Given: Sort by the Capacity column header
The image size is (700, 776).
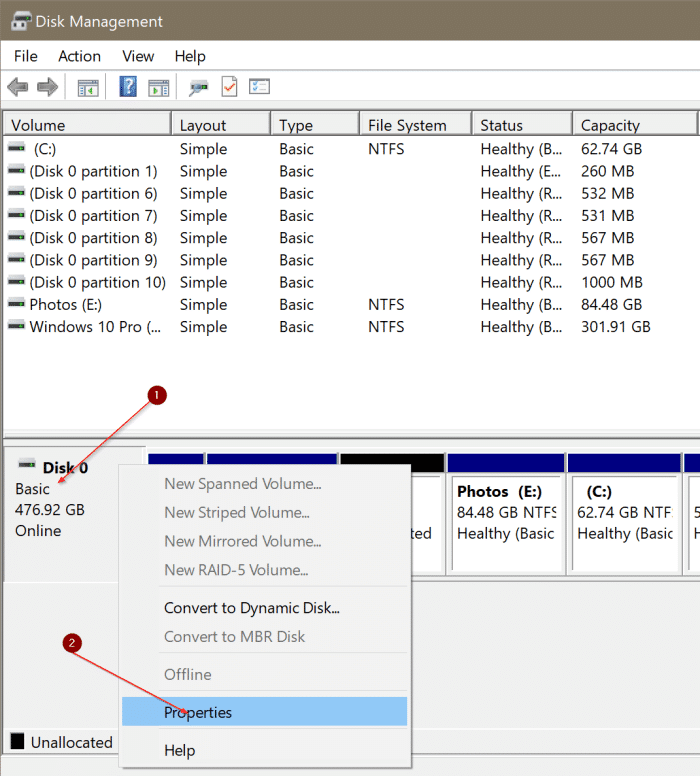Looking at the screenshot, I should coord(635,125).
